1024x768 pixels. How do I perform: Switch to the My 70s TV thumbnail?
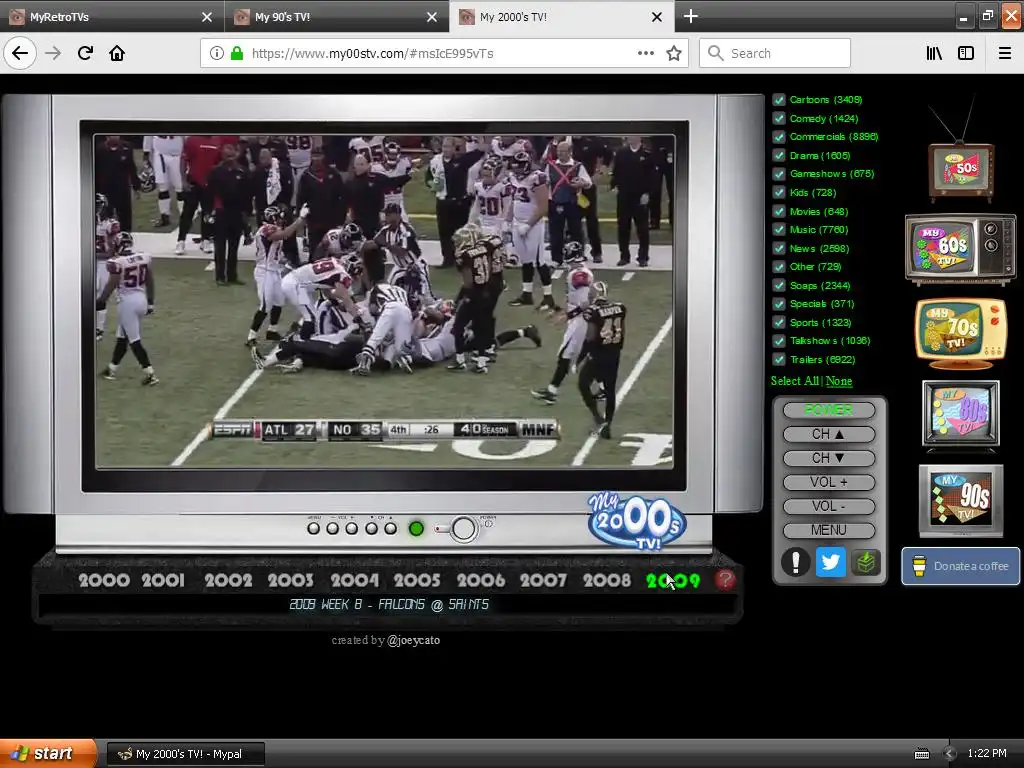coord(960,332)
